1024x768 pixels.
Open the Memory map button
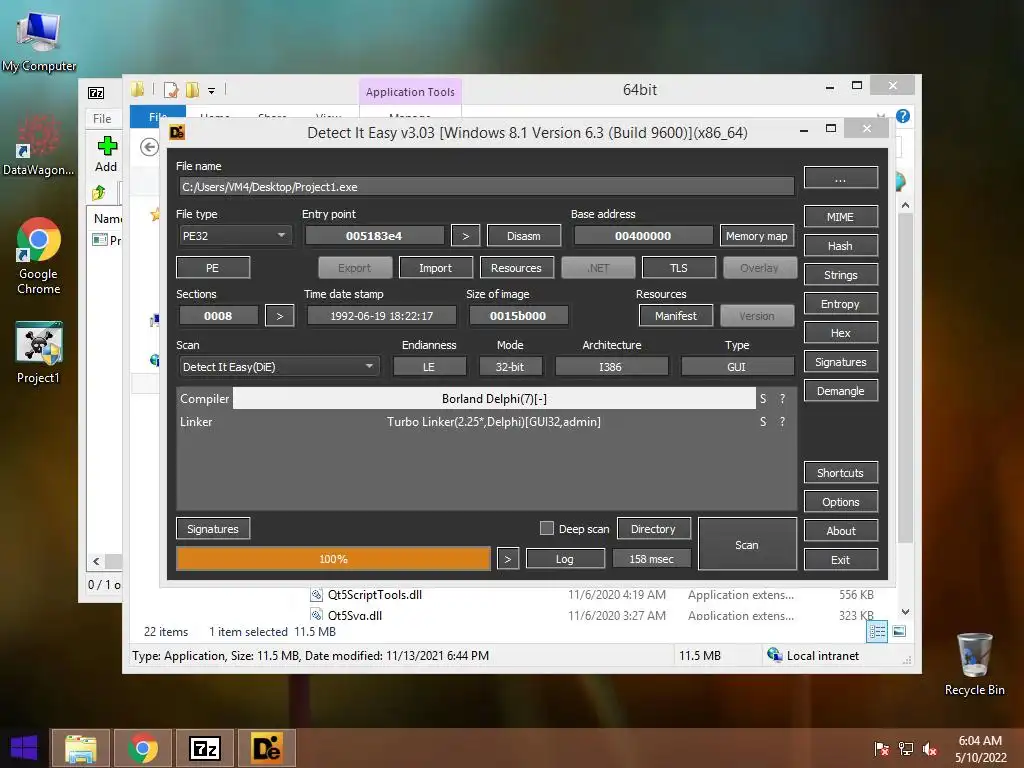pyautogui.click(x=756, y=236)
